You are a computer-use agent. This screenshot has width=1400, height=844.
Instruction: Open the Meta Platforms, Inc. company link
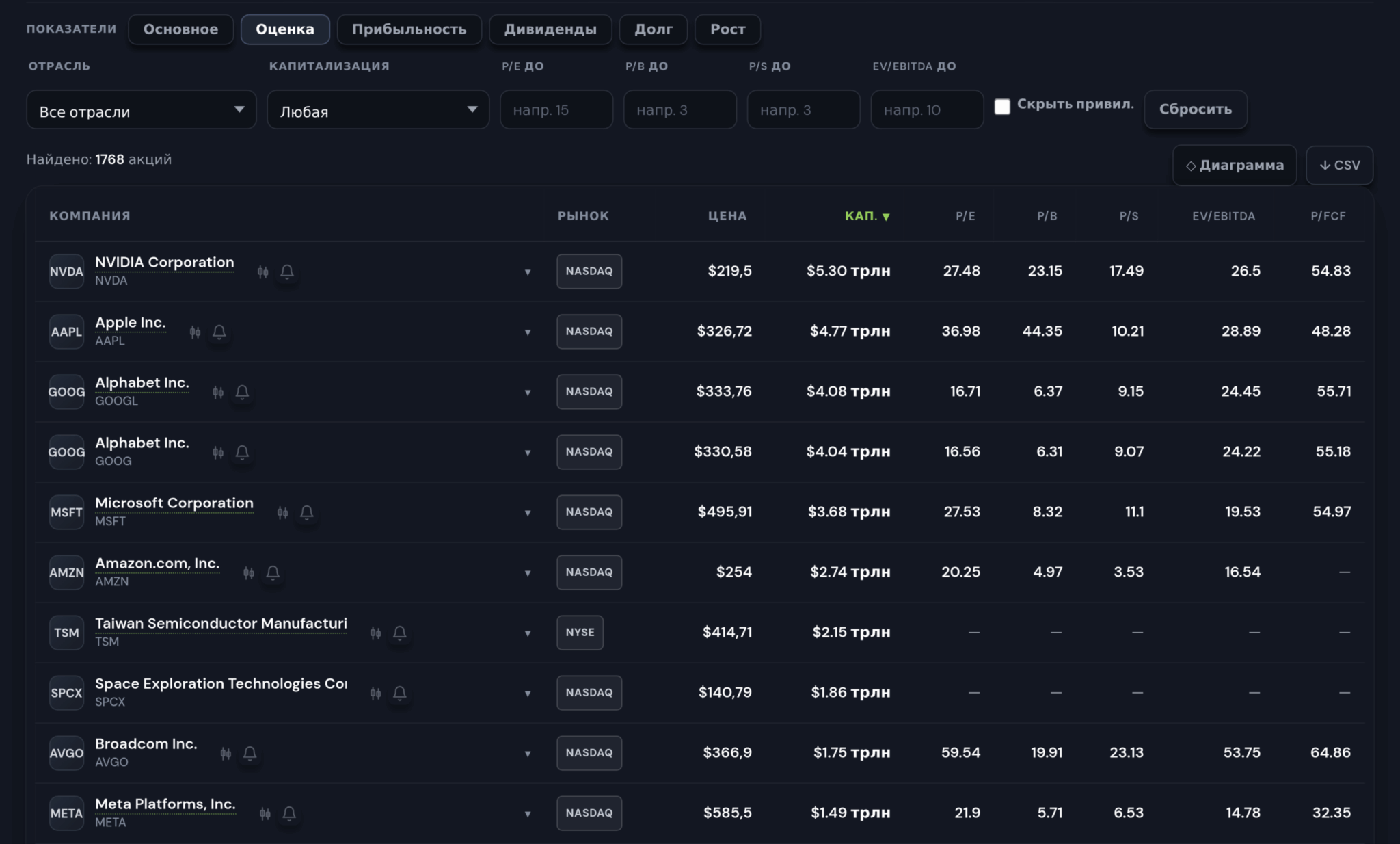[165, 804]
